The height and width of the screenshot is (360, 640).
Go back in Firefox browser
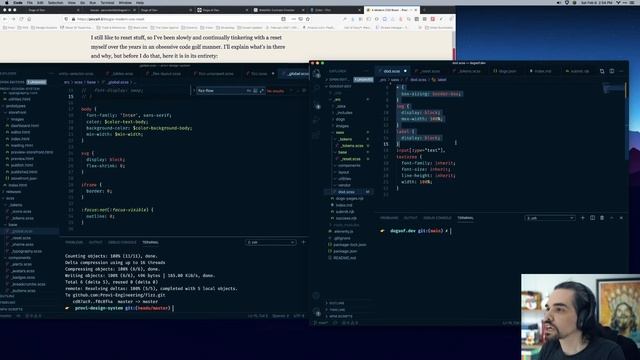[5, 19]
